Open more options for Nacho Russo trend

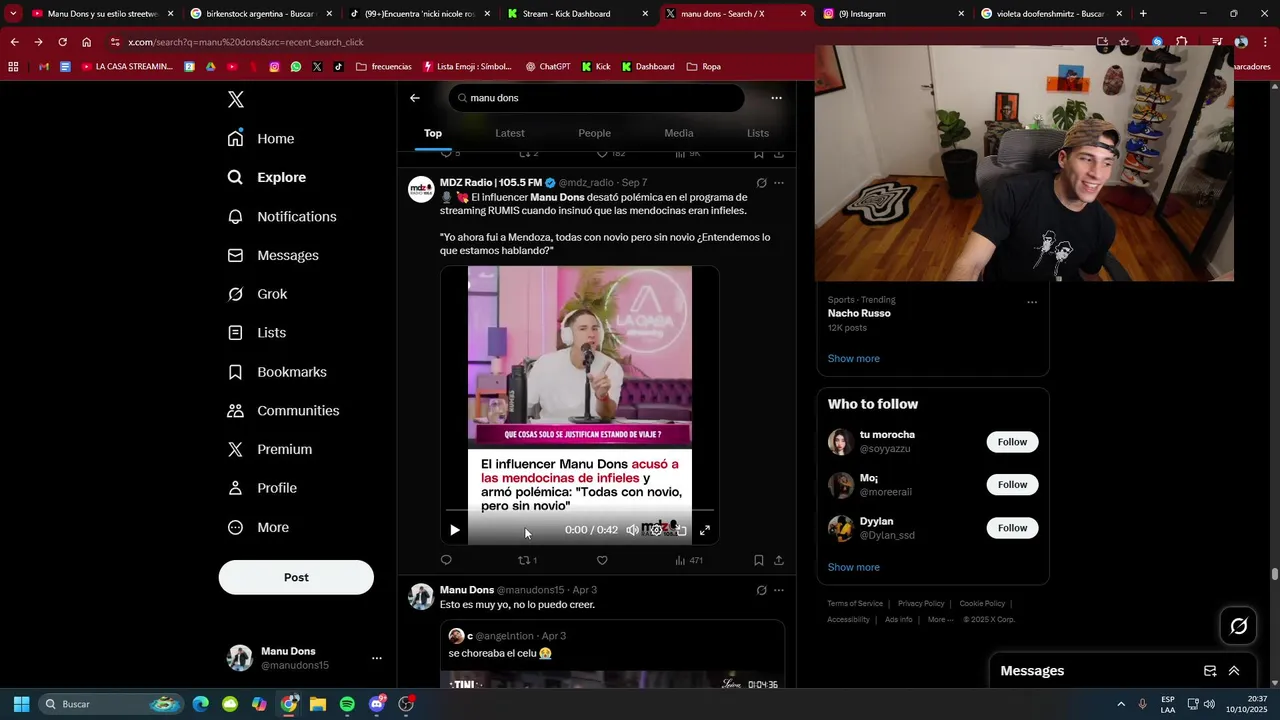coord(1032,302)
